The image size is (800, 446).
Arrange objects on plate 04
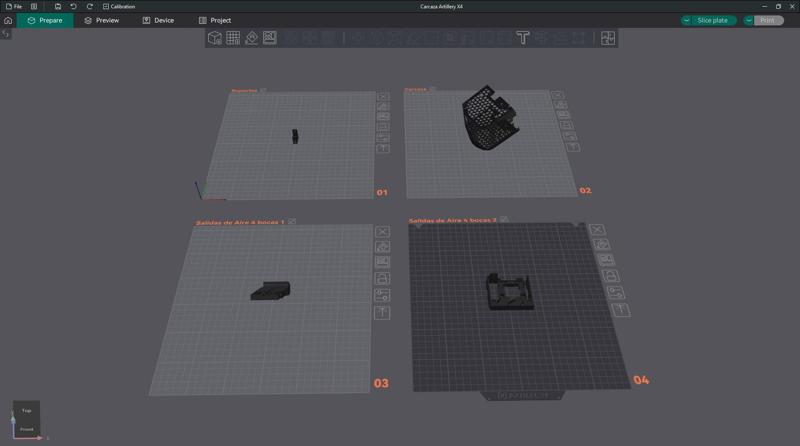pyautogui.click(x=606, y=260)
